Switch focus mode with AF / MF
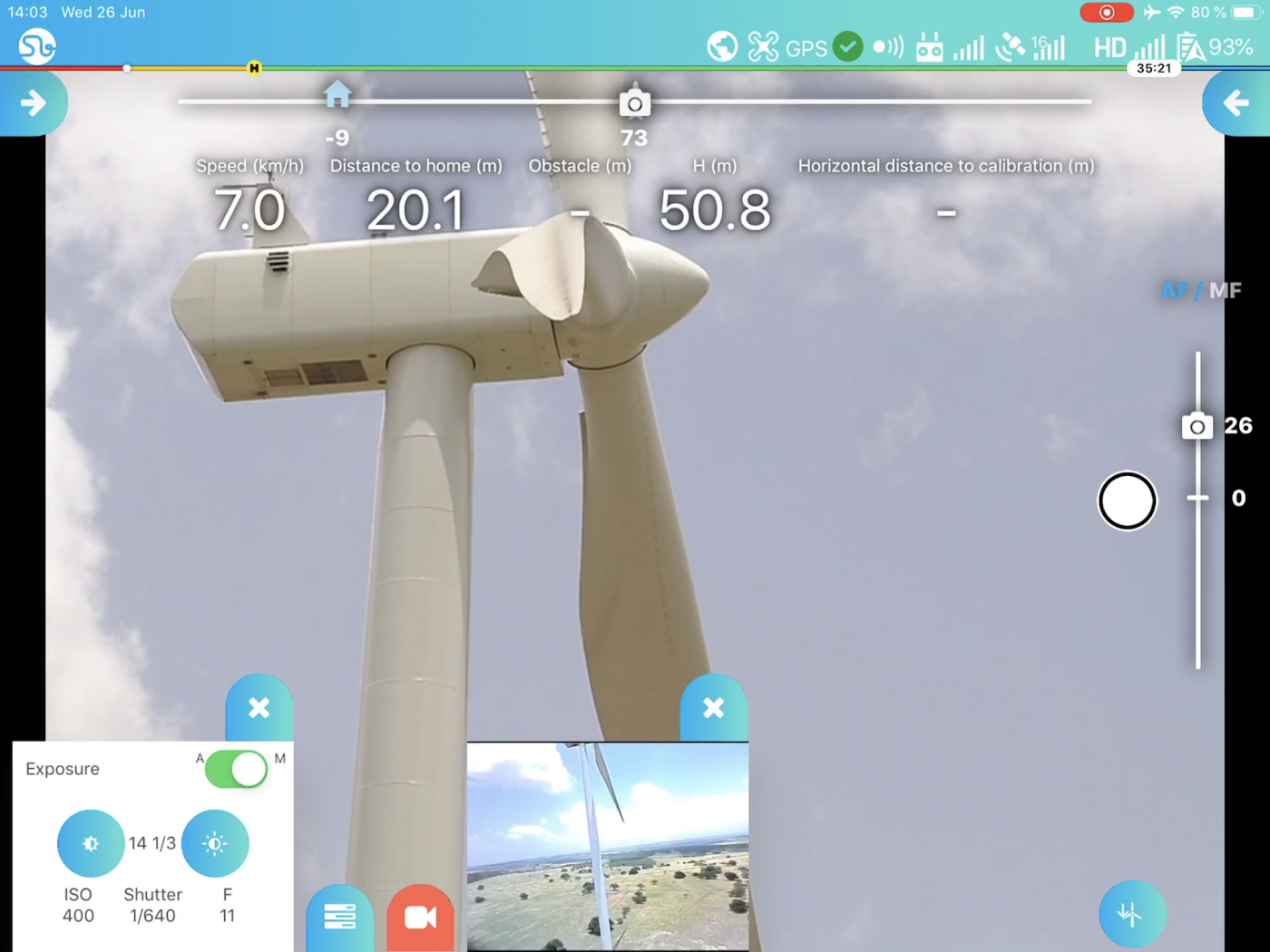Image resolution: width=1270 pixels, height=952 pixels. [1201, 290]
